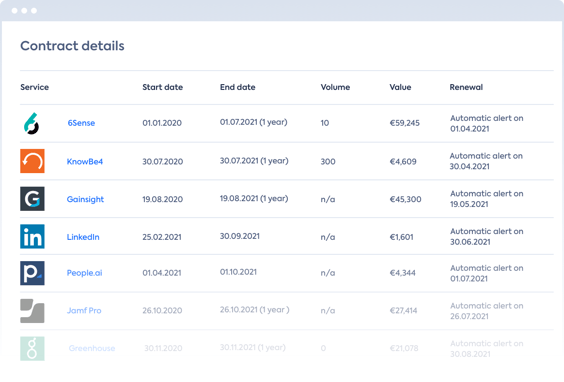
Task: Open the People.ai service link
Action: (85, 273)
